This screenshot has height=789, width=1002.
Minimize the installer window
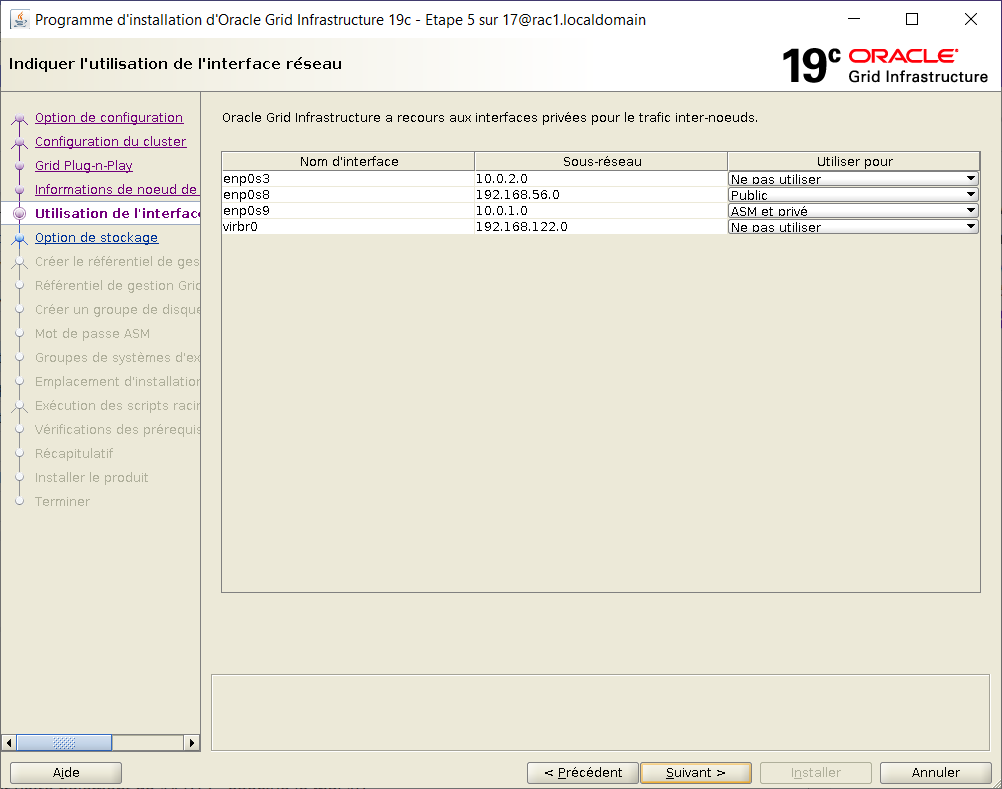click(x=854, y=19)
